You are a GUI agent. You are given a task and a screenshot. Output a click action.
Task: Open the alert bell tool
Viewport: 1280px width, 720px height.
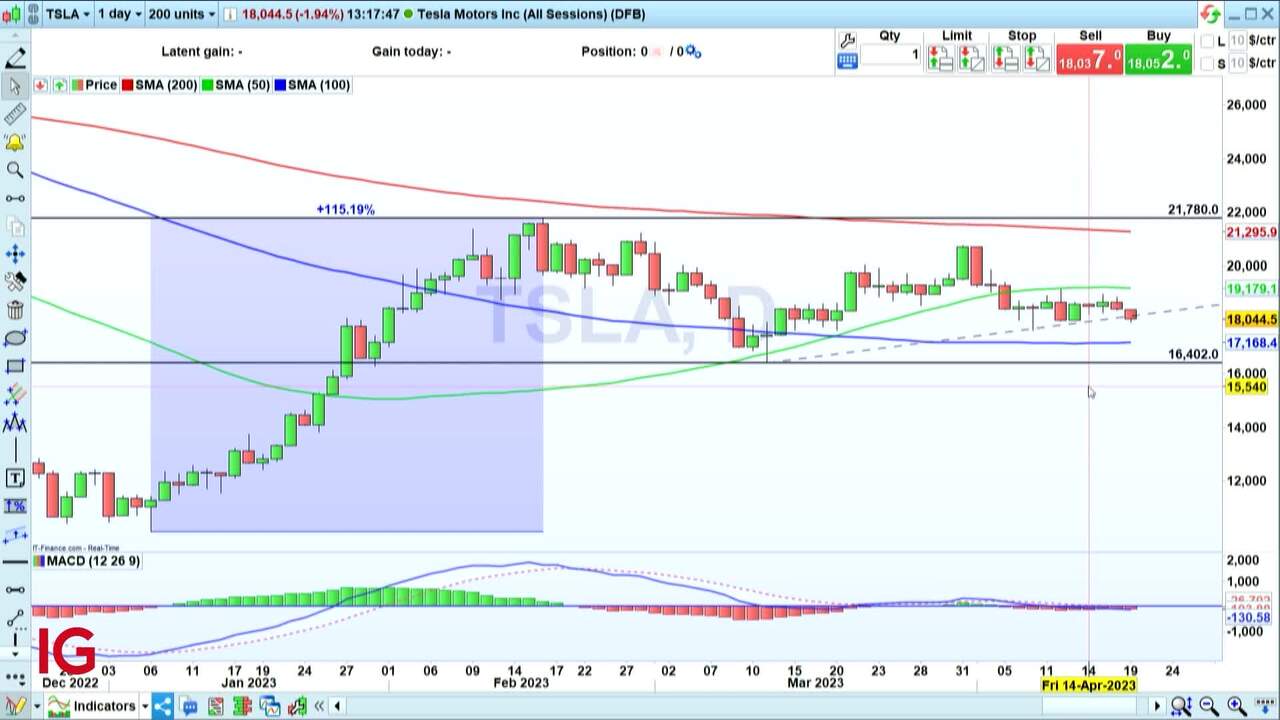pos(15,143)
